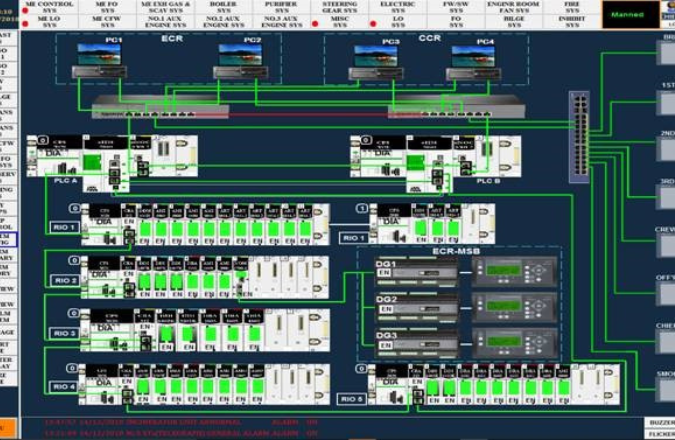The height and width of the screenshot is (440, 675).
Task: Click the DG1 controller display panel
Action: click(x=508, y=273)
